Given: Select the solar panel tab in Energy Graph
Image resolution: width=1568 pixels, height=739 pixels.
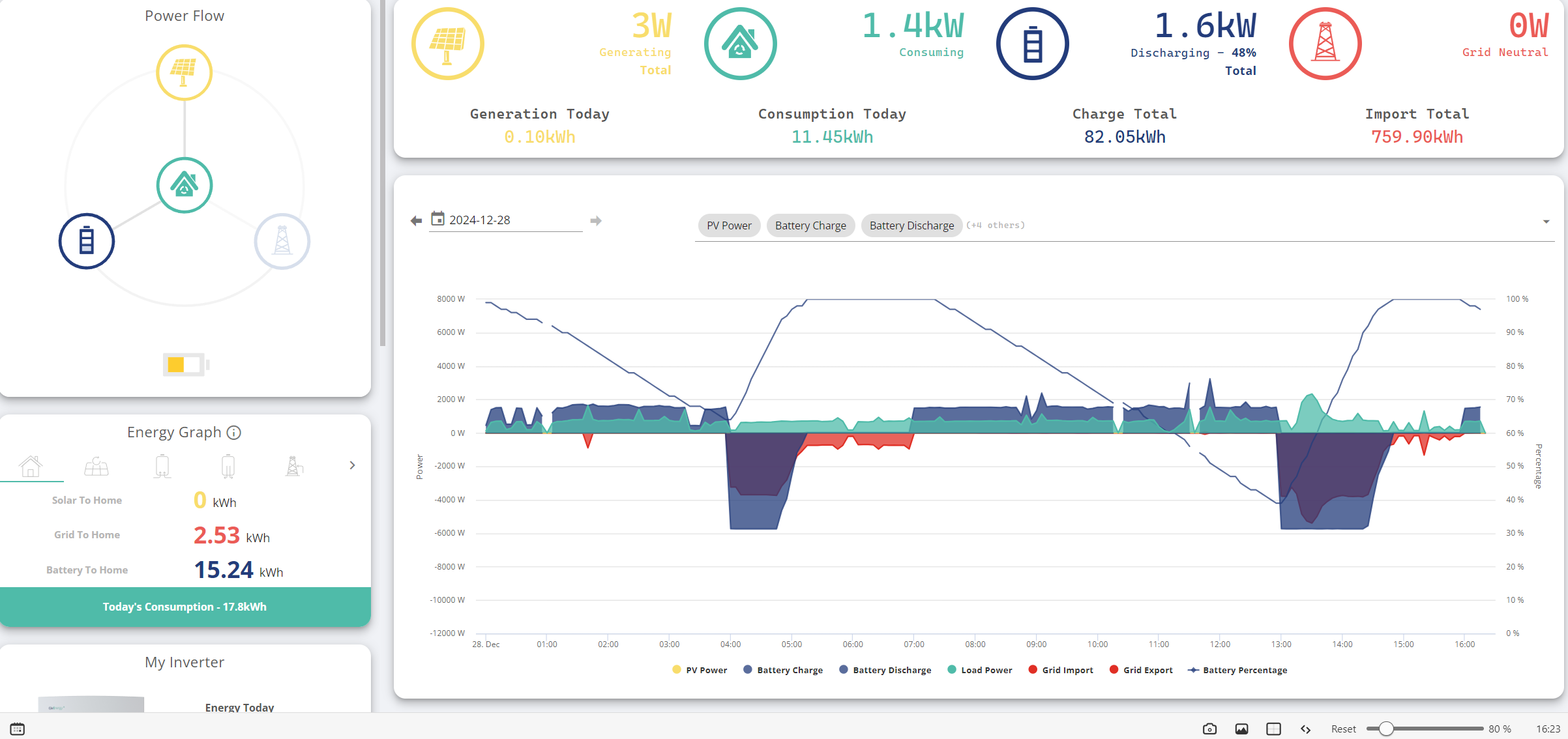Looking at the screenshot, I should tap(96, 466).
